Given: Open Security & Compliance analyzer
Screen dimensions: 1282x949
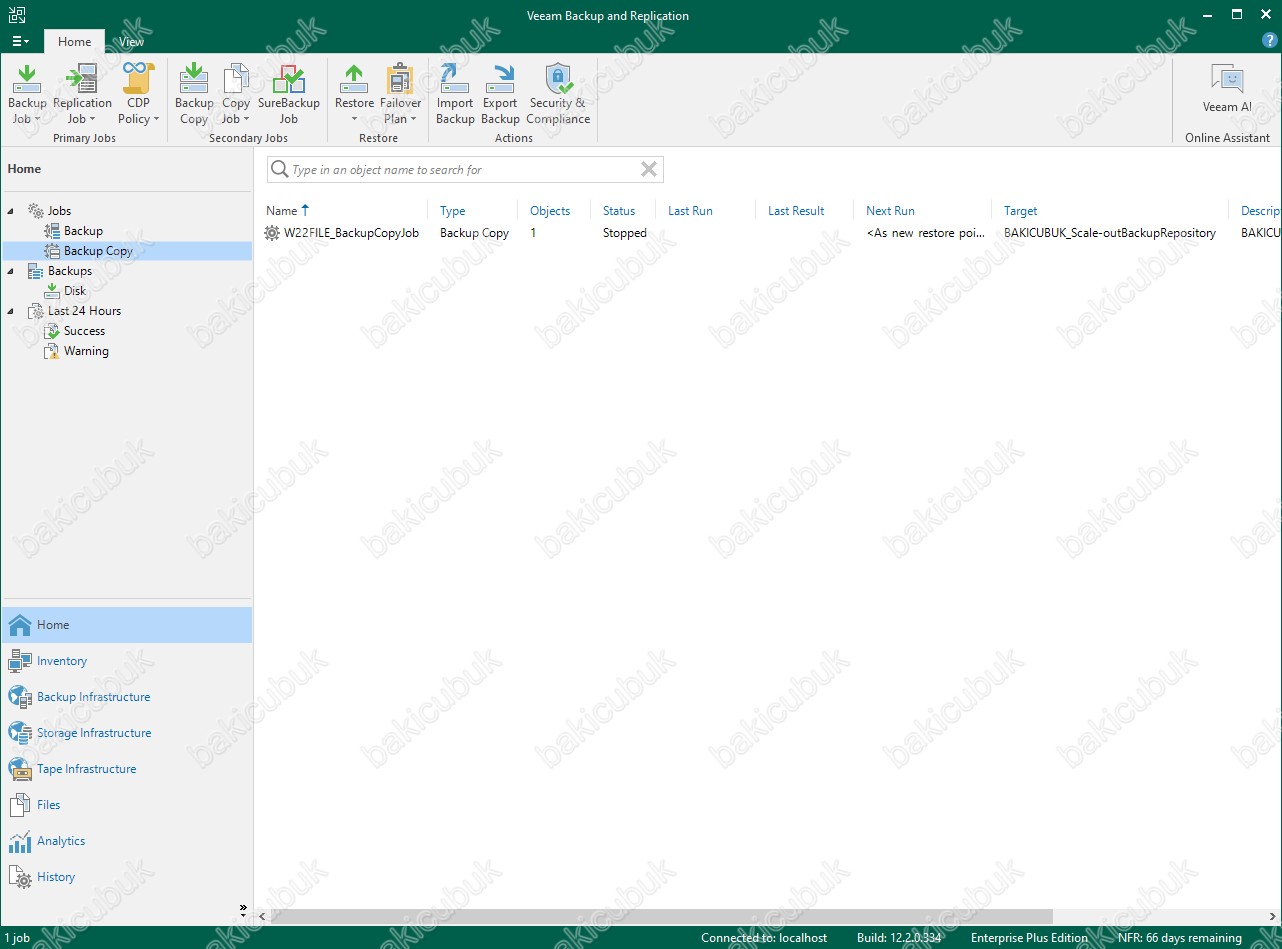Looking at the screenshot, I should (x=558, y=94).
